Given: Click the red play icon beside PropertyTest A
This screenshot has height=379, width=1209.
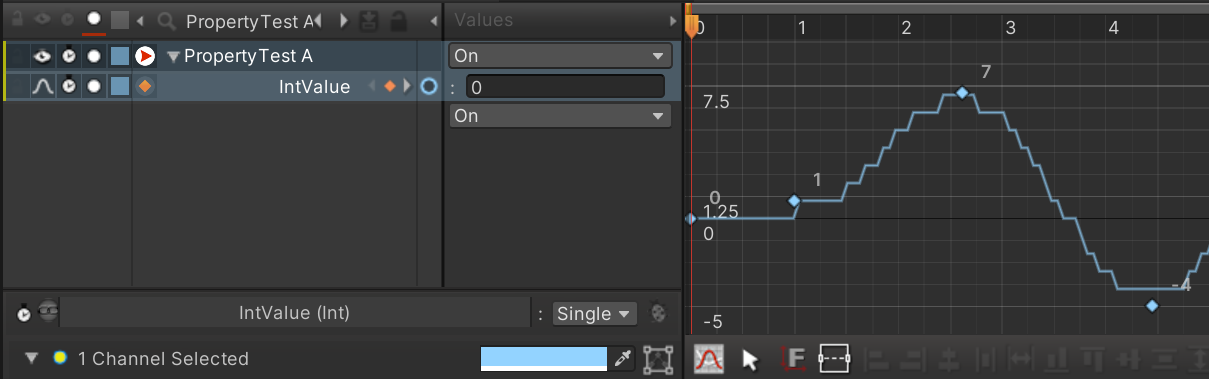Looking at the screenshot, I should tap(145, 56).
